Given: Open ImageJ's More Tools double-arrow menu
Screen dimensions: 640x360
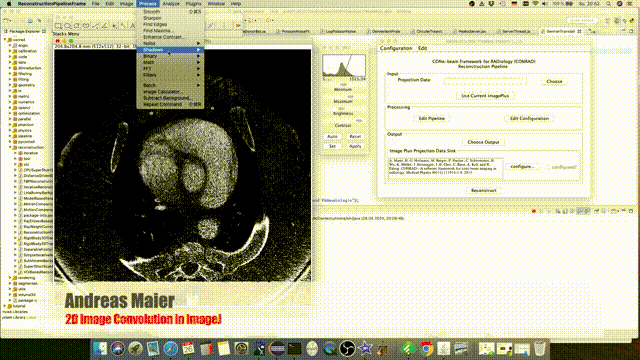Looking at the screenshot, I should click(238, 26).
